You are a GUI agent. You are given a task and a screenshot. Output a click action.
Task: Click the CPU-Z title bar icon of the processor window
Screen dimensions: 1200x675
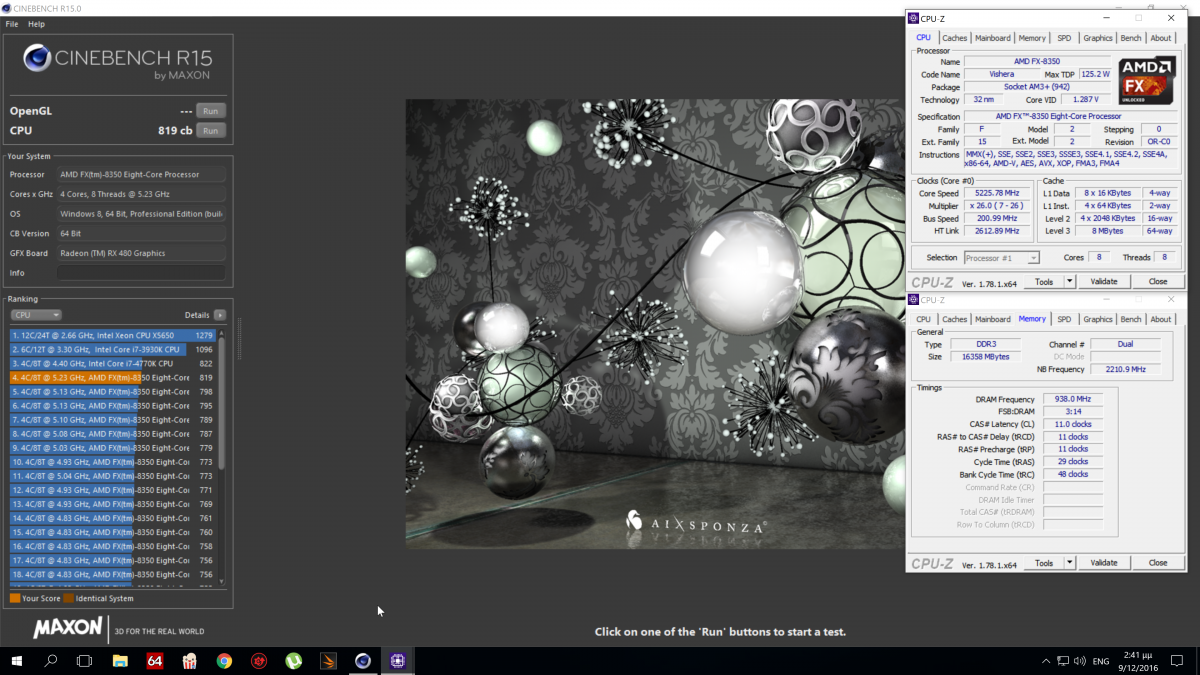[x=912, y=18]
